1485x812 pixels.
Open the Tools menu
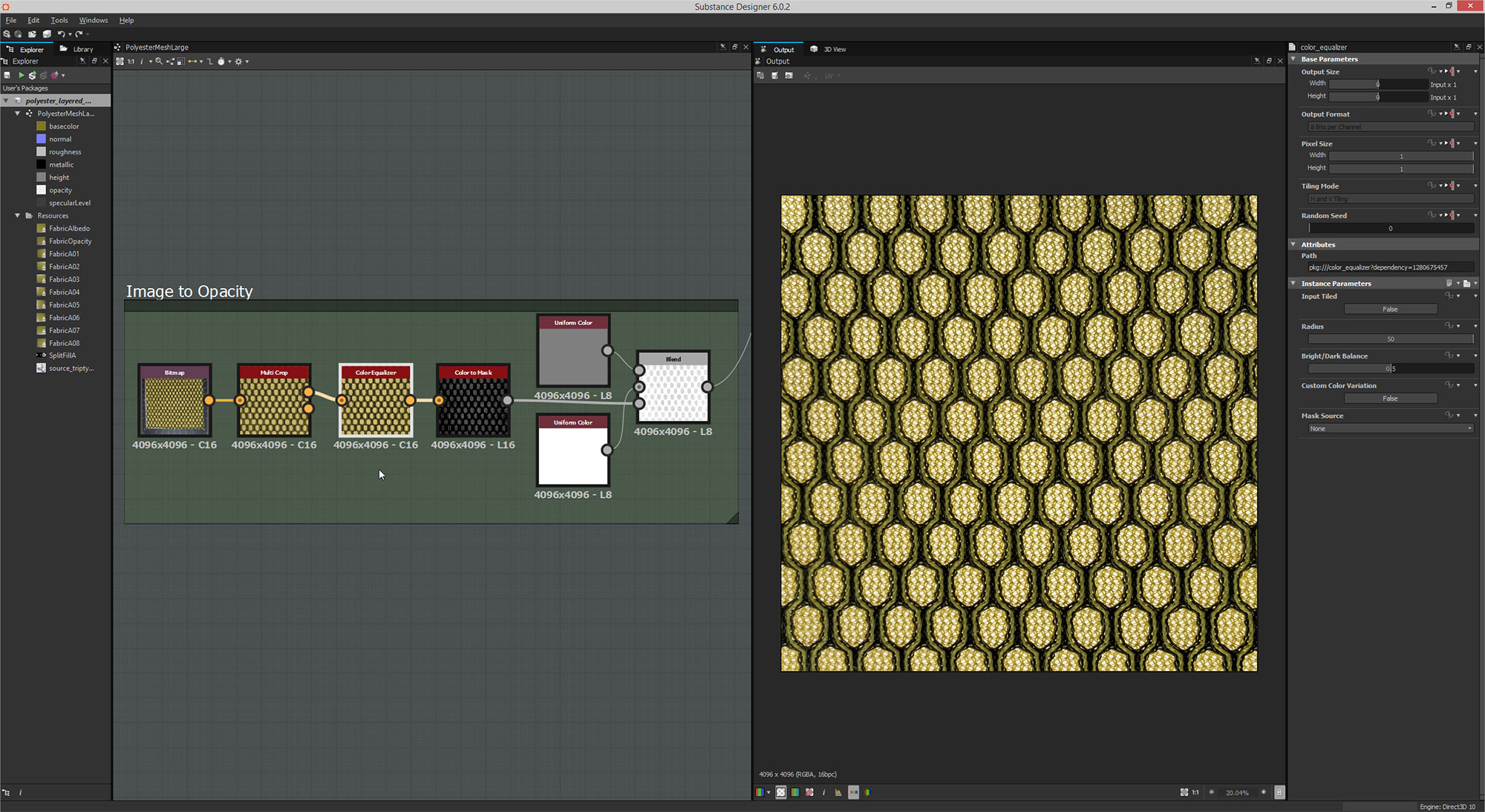click(x=59, y=20)
